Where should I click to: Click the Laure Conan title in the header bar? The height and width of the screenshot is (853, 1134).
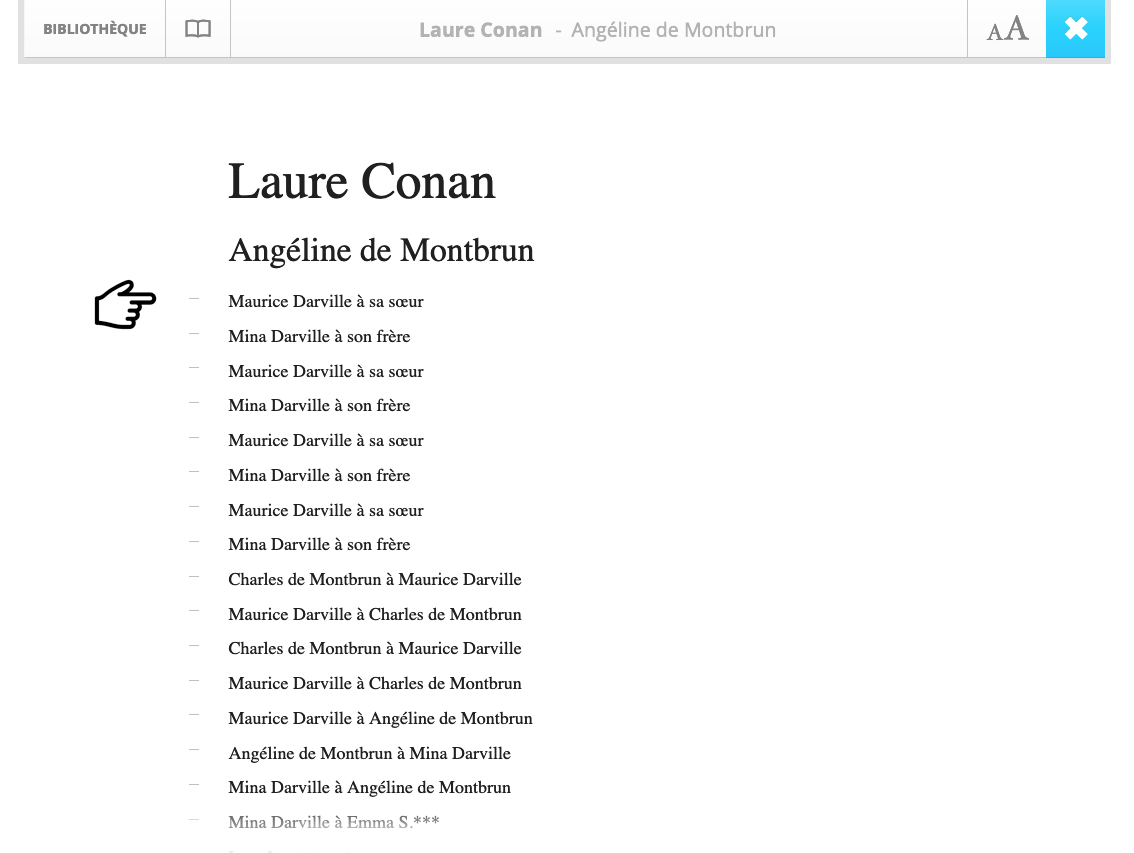click(480, 30)
